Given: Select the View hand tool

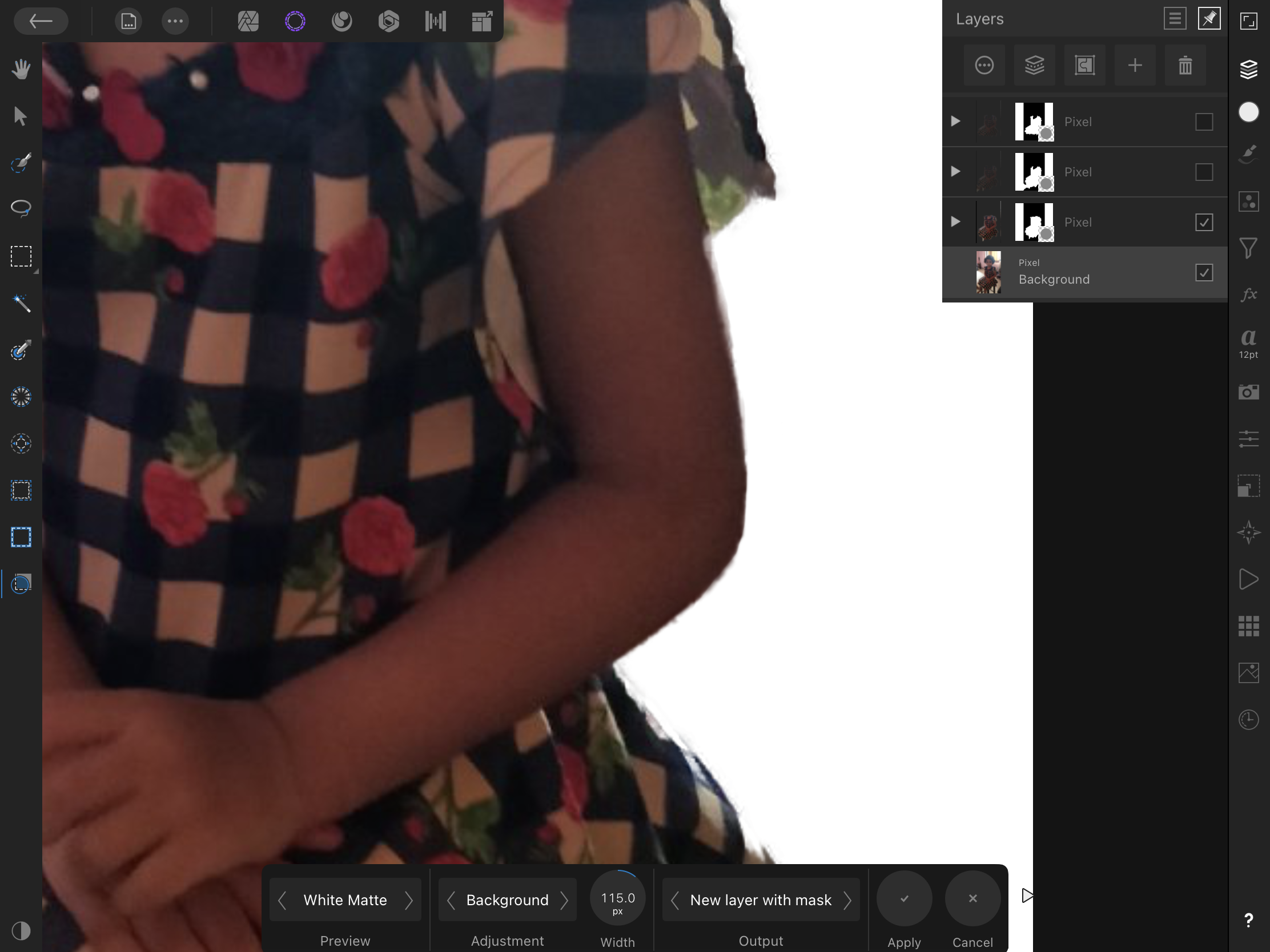Looking at the screenshot, I should (x=21, y=69).
